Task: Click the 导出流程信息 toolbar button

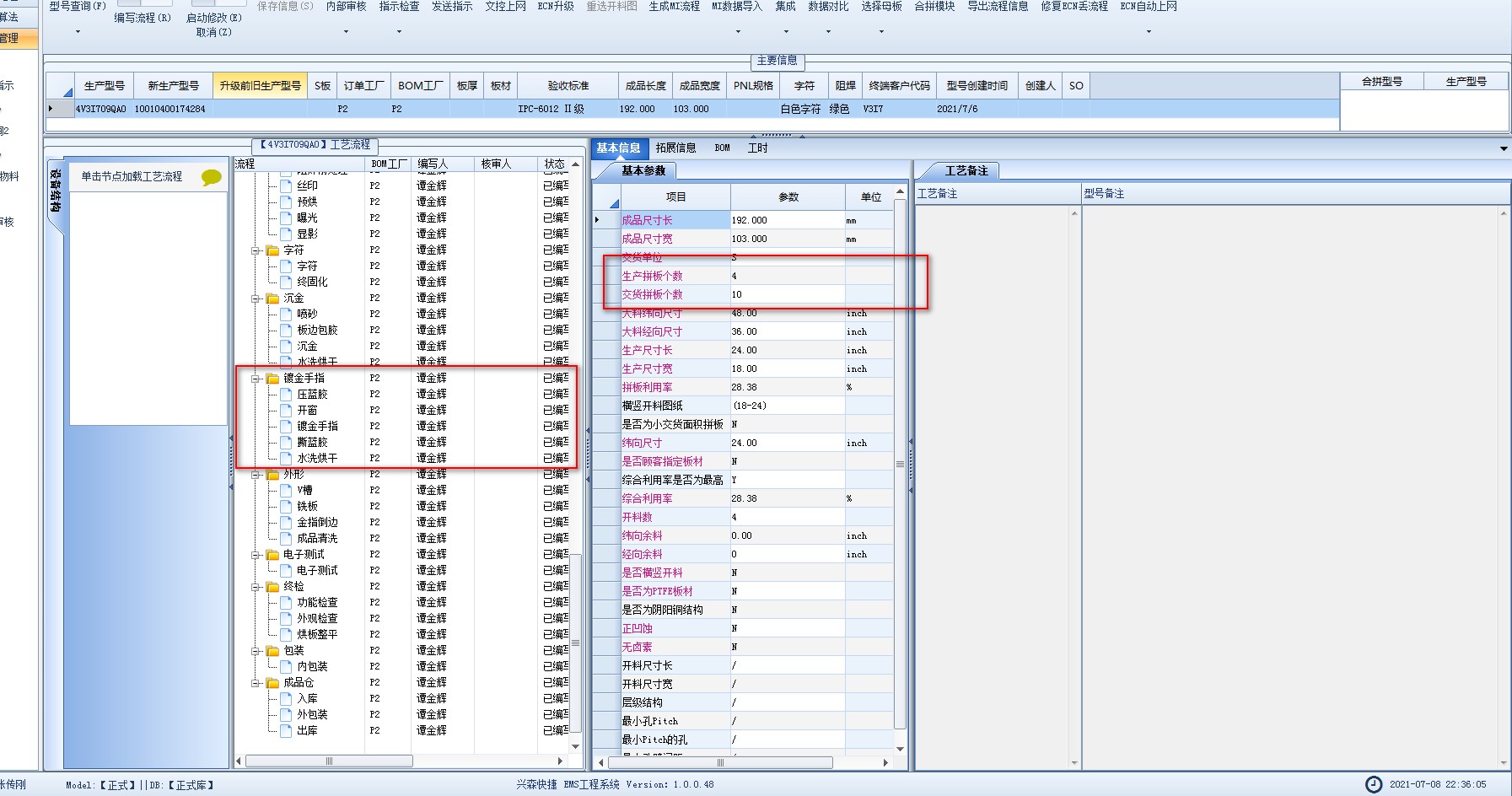Action: coord(998,7)
